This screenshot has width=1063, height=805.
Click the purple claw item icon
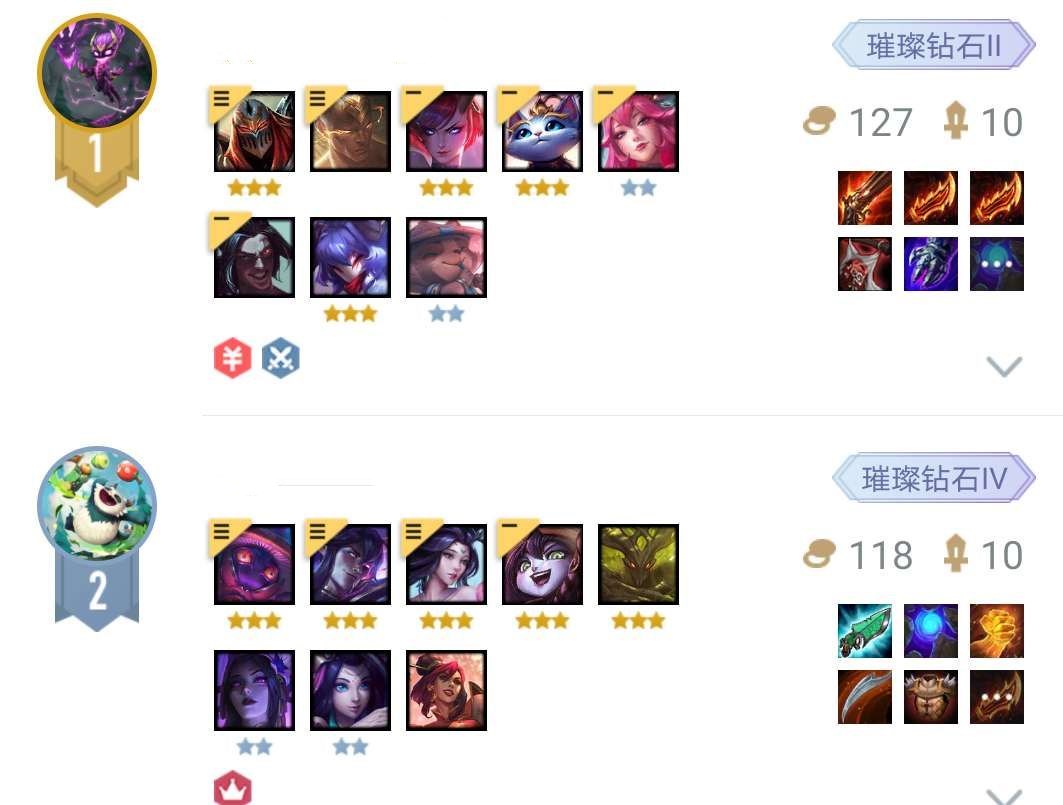point(930,264)
